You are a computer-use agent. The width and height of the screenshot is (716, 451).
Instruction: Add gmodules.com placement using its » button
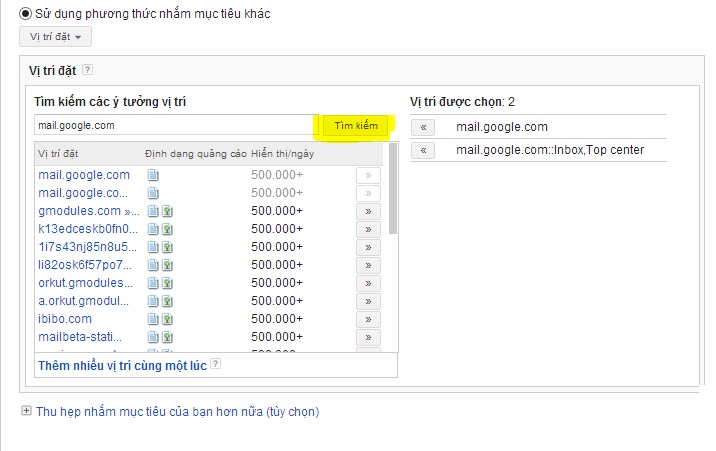click(368, 211)
